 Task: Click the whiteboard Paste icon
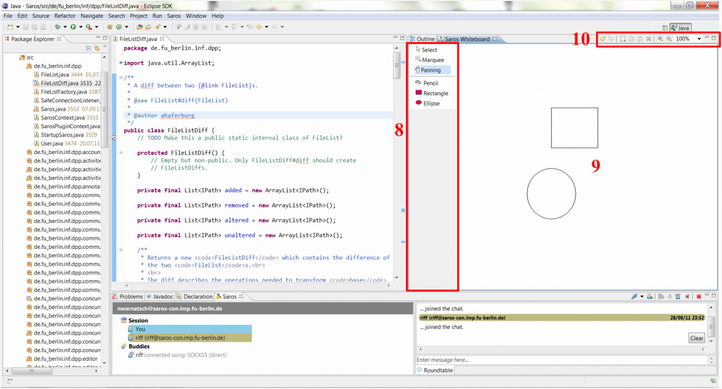click(640, 39)
